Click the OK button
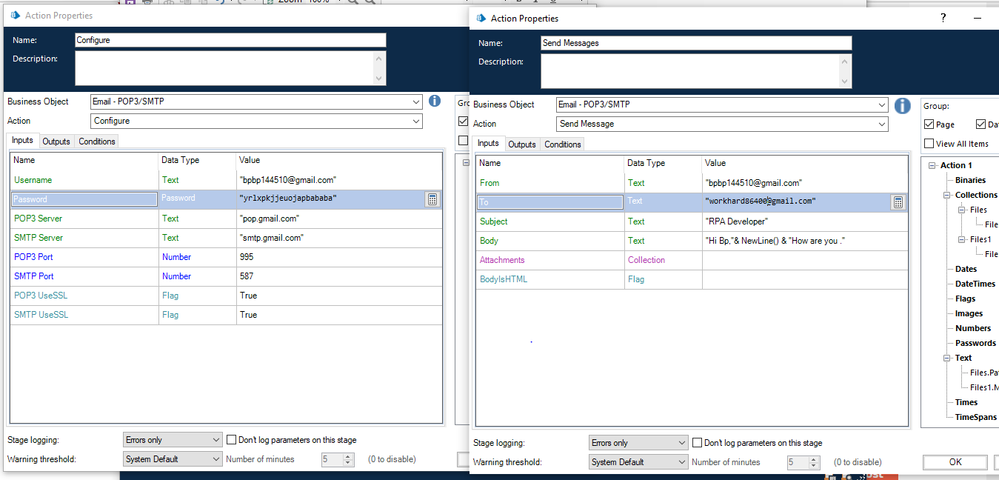The image size is (999, 480). (x=955, y=462)
